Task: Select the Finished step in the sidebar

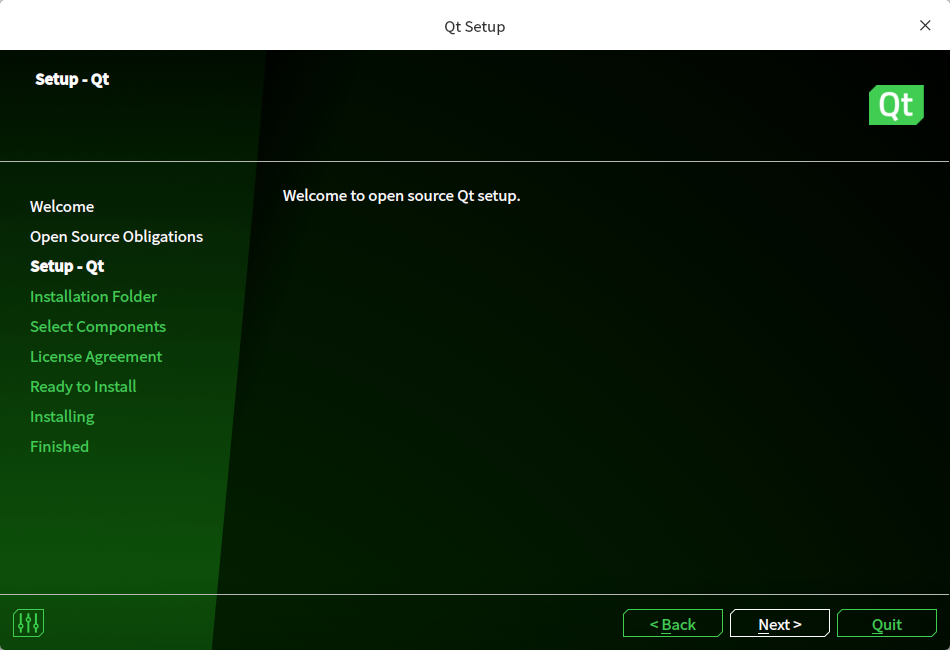Action: 59,446
